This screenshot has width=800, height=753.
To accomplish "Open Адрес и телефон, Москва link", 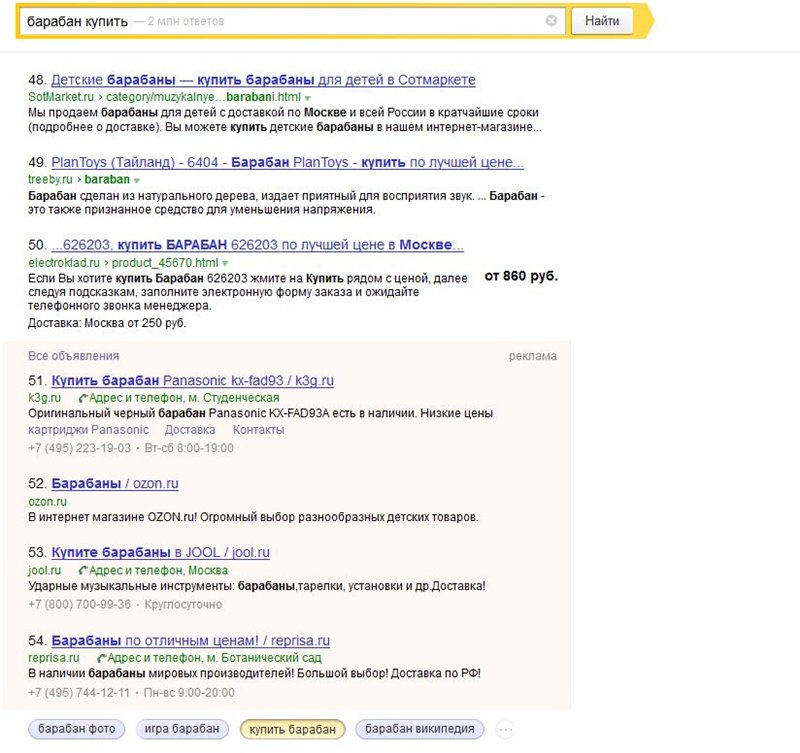I will click(x=159, y=570).
